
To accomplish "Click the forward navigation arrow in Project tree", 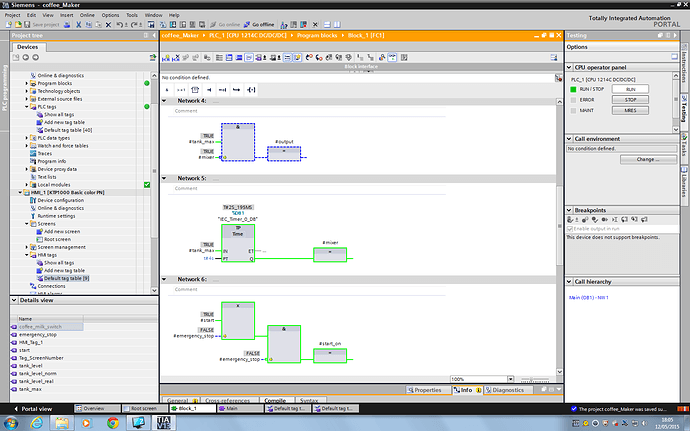I will [x=35, y=57].
